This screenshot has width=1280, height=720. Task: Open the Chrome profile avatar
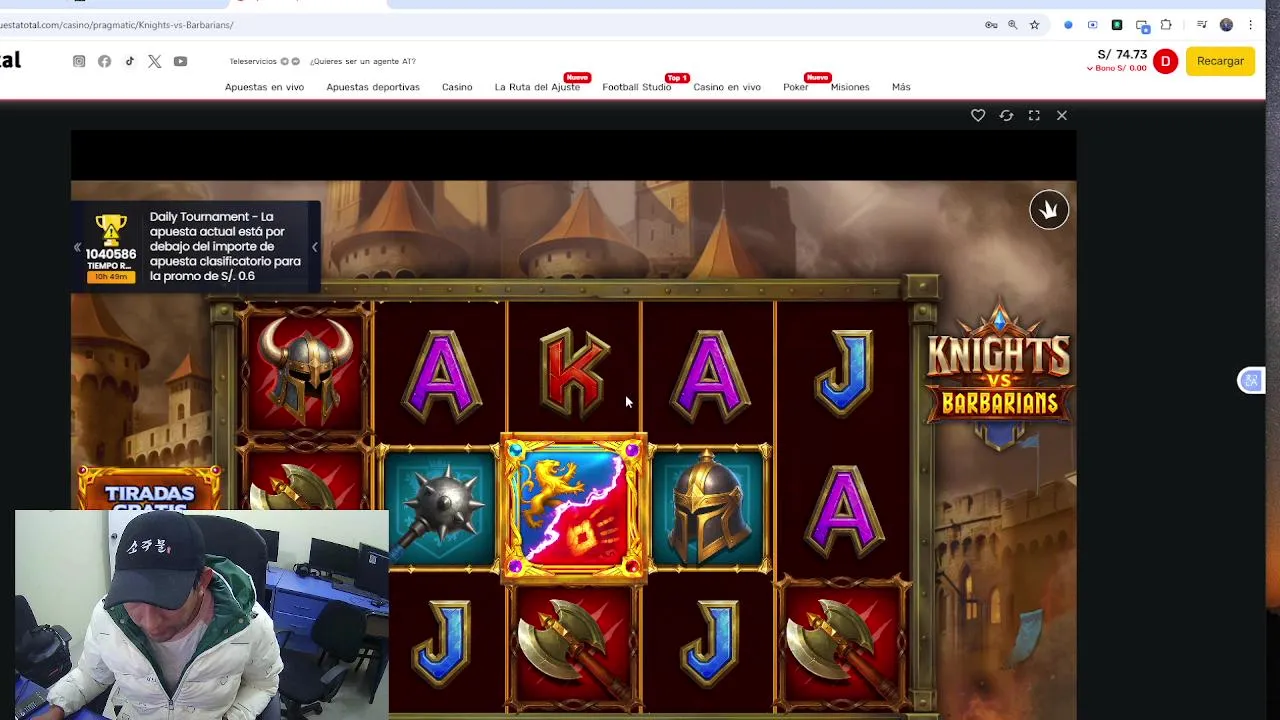click(x=1226, y=25)
